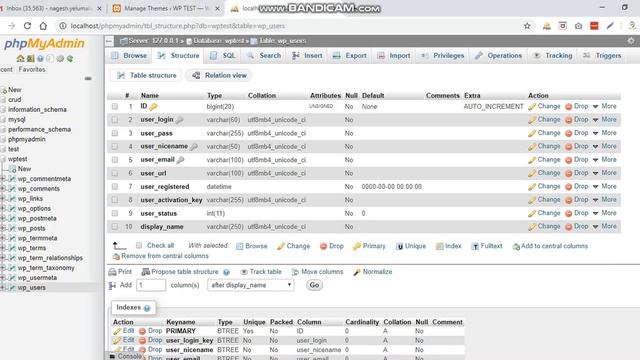
Task: Open More dropdown for user_email row
Action: (604, 160)
